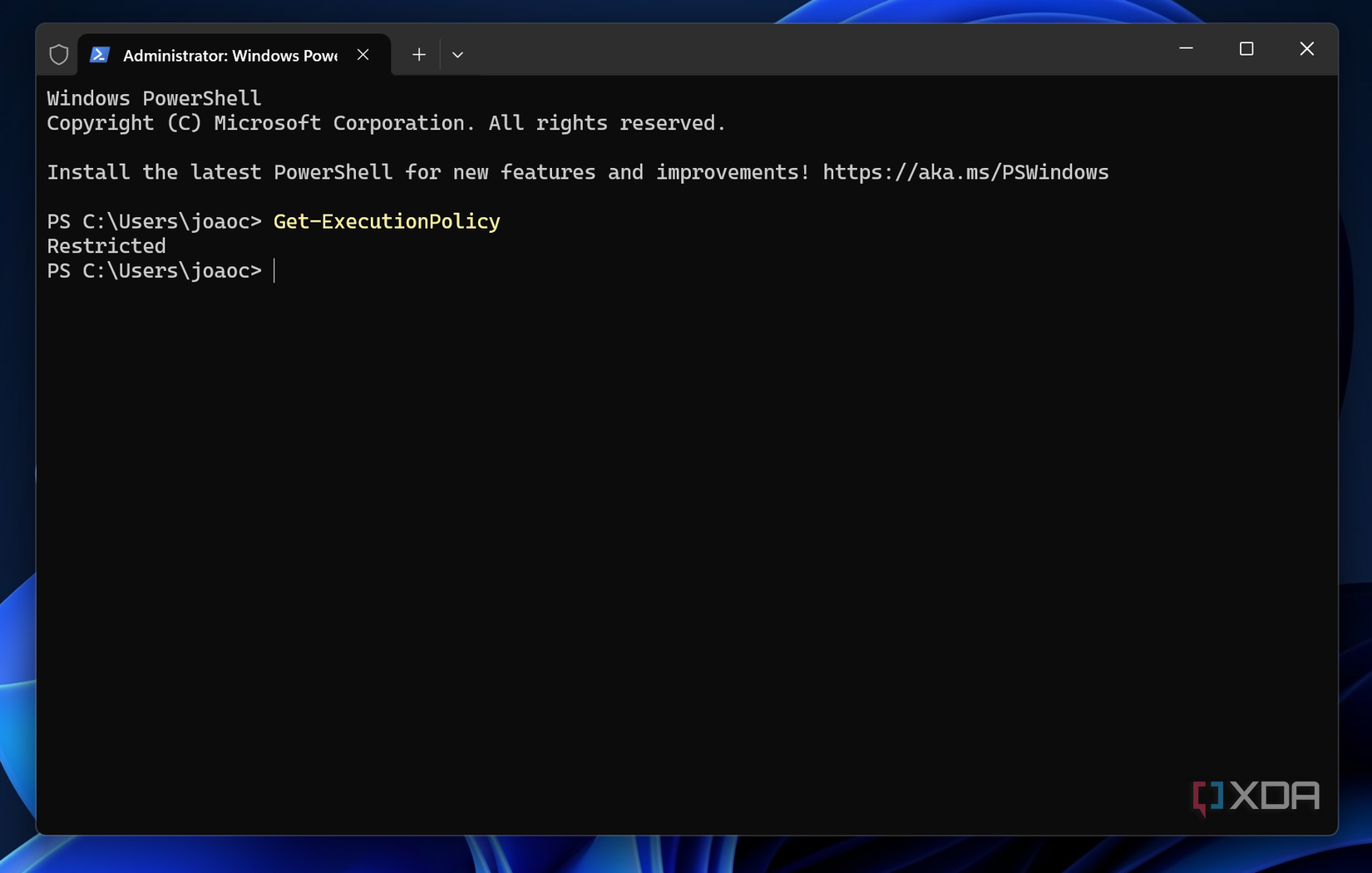
Task: Open the https://aka.ms/PSWindows link
Action: pyautogui.click(x=965, y=172)
